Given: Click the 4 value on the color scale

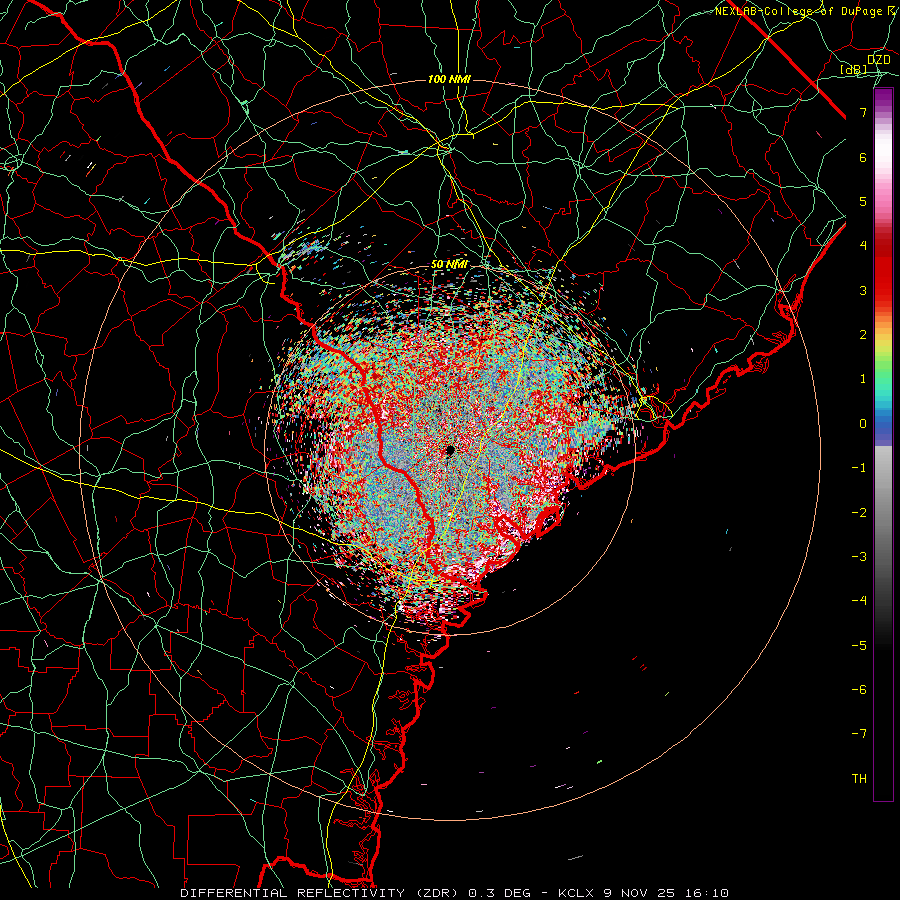Looking at the screenshot, I should 863,246.
